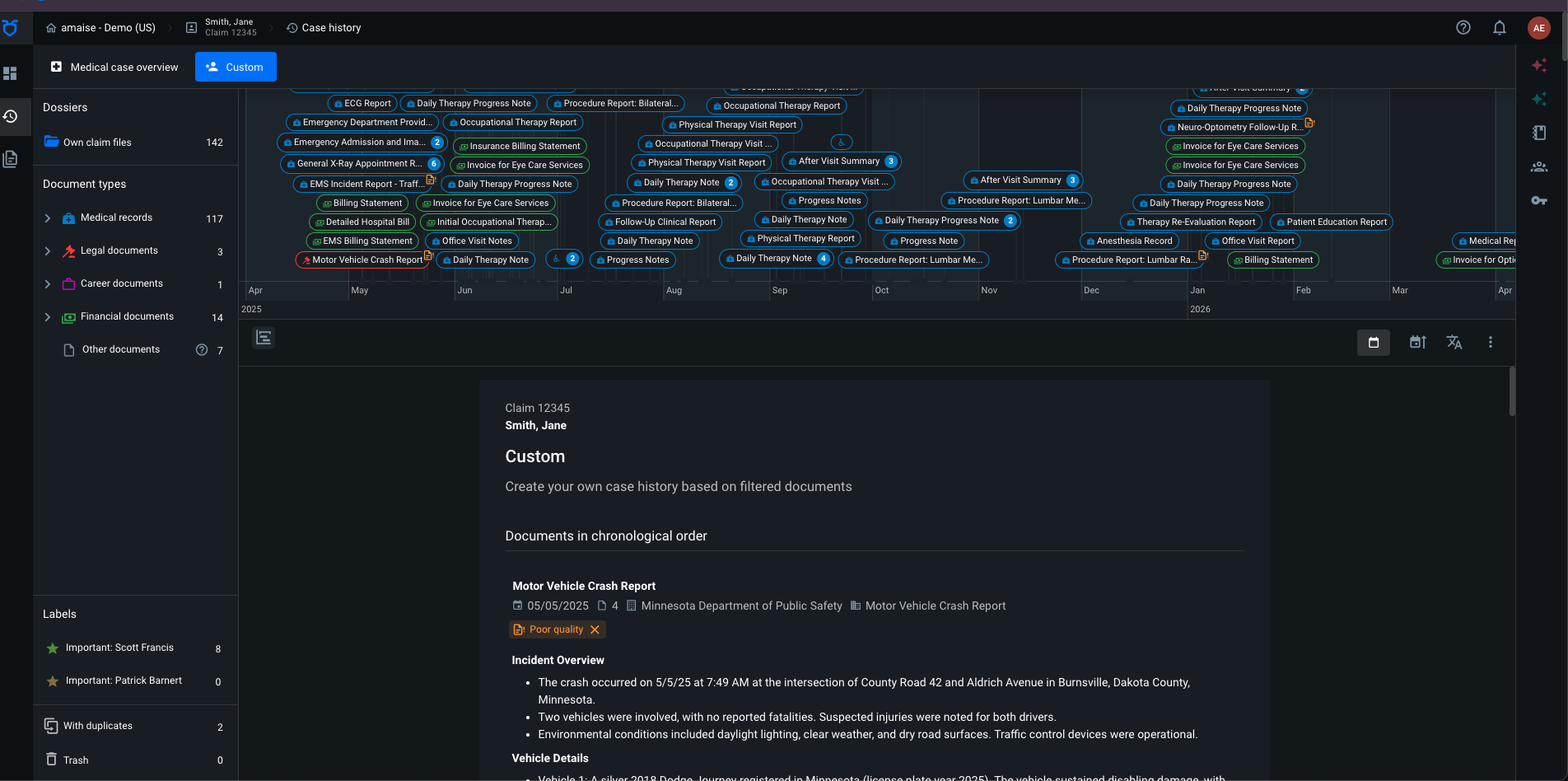Click Patient Education Report timeline chip
1568x781 pixels.
(x=1332, y=222)
